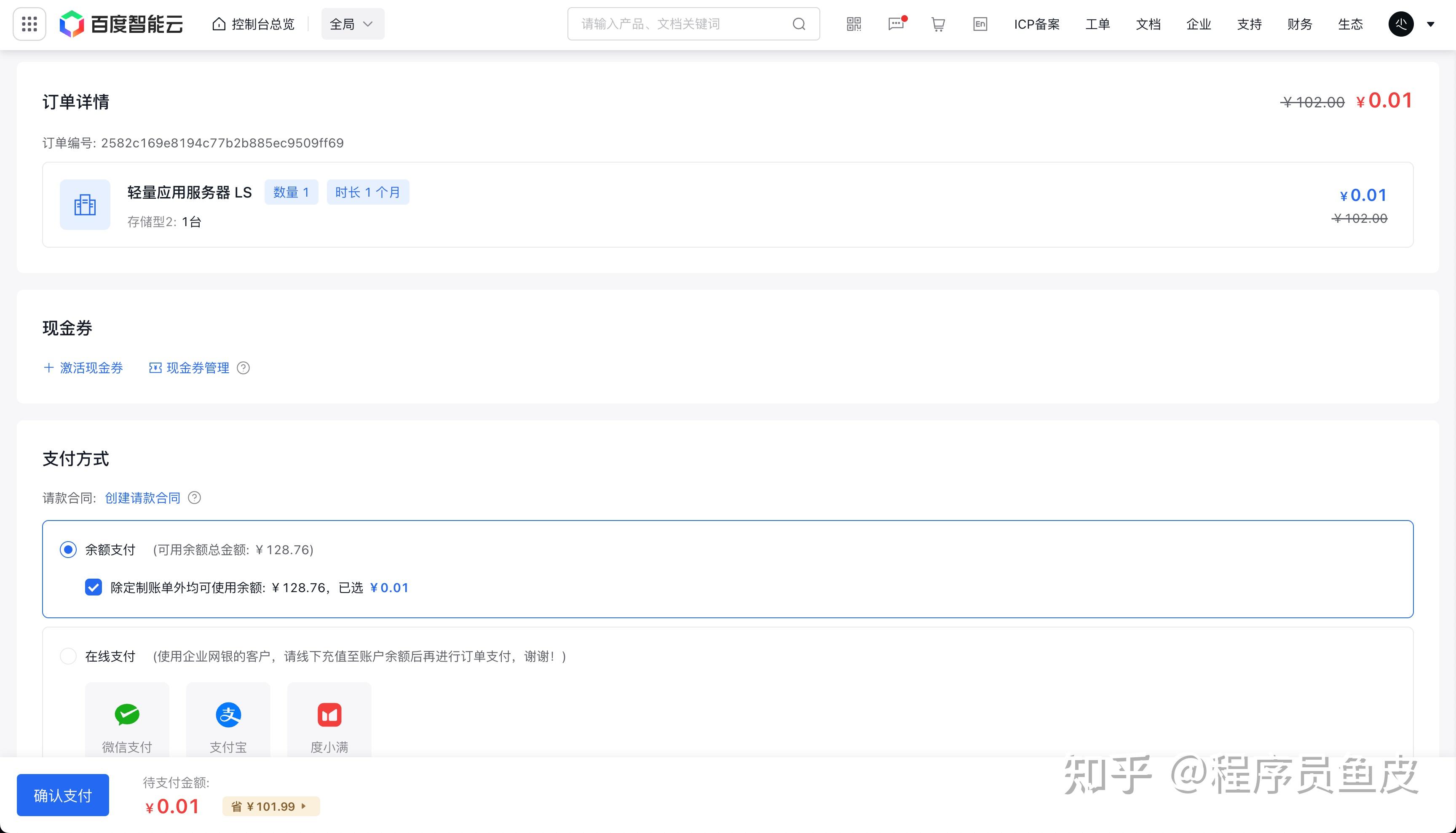Click the search magnifier icon
The height and width of the screenshot is (833, 1456).
pyautogui.click(x=799, y=24)
